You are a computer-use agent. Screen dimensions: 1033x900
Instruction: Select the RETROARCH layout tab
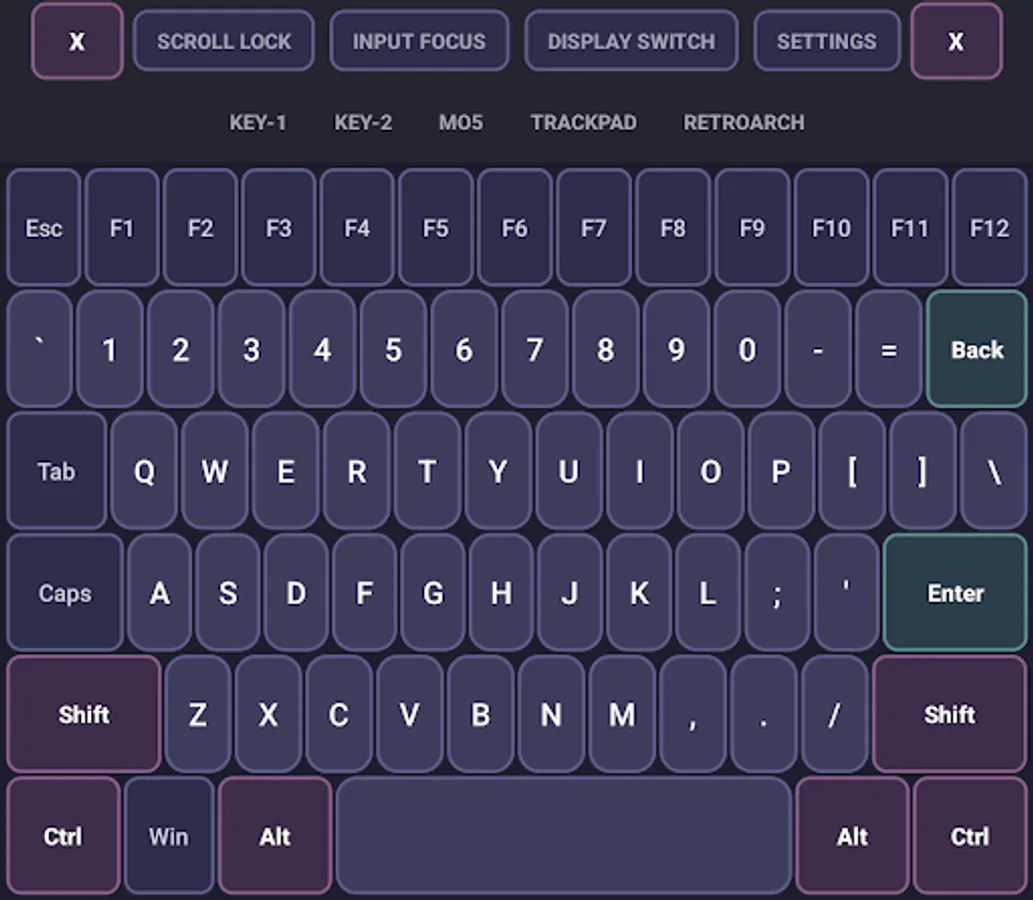point(743,122)
